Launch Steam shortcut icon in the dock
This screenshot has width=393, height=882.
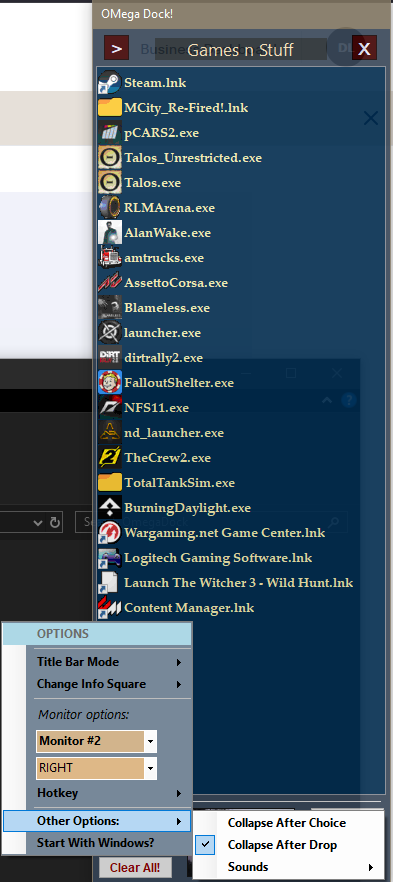pos(110,83)
